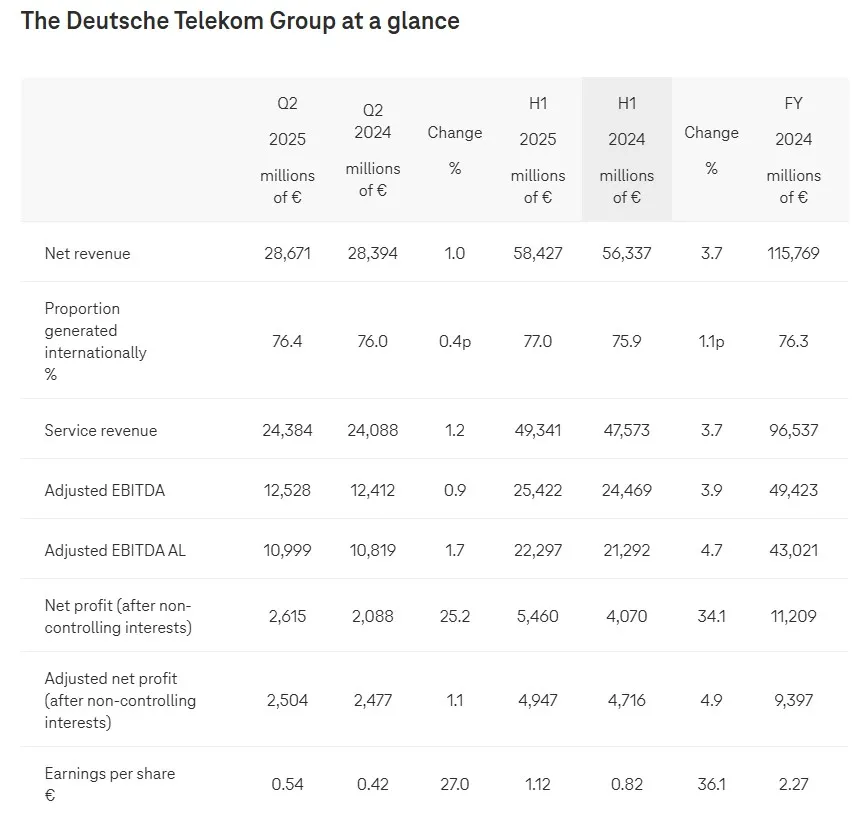865x817 pixels.
Task: Click the page title Deutsche Telekom Group at a glance
Action: pyautogui.click(x=240, y=21)
